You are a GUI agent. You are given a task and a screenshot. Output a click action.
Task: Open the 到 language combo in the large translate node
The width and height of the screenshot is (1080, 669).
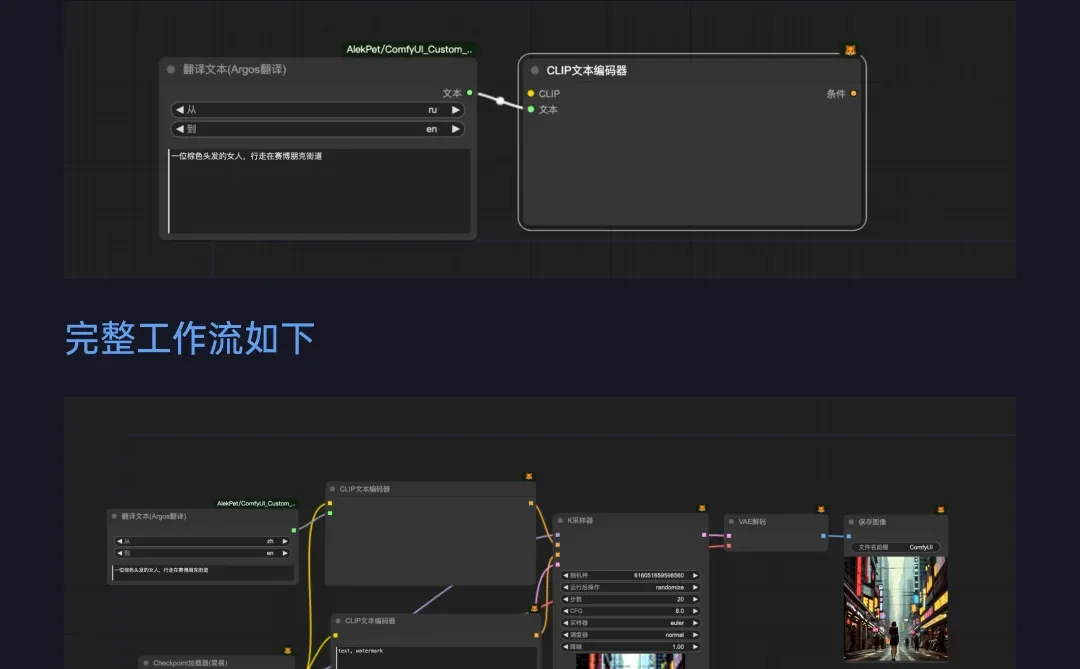(318, 129)
